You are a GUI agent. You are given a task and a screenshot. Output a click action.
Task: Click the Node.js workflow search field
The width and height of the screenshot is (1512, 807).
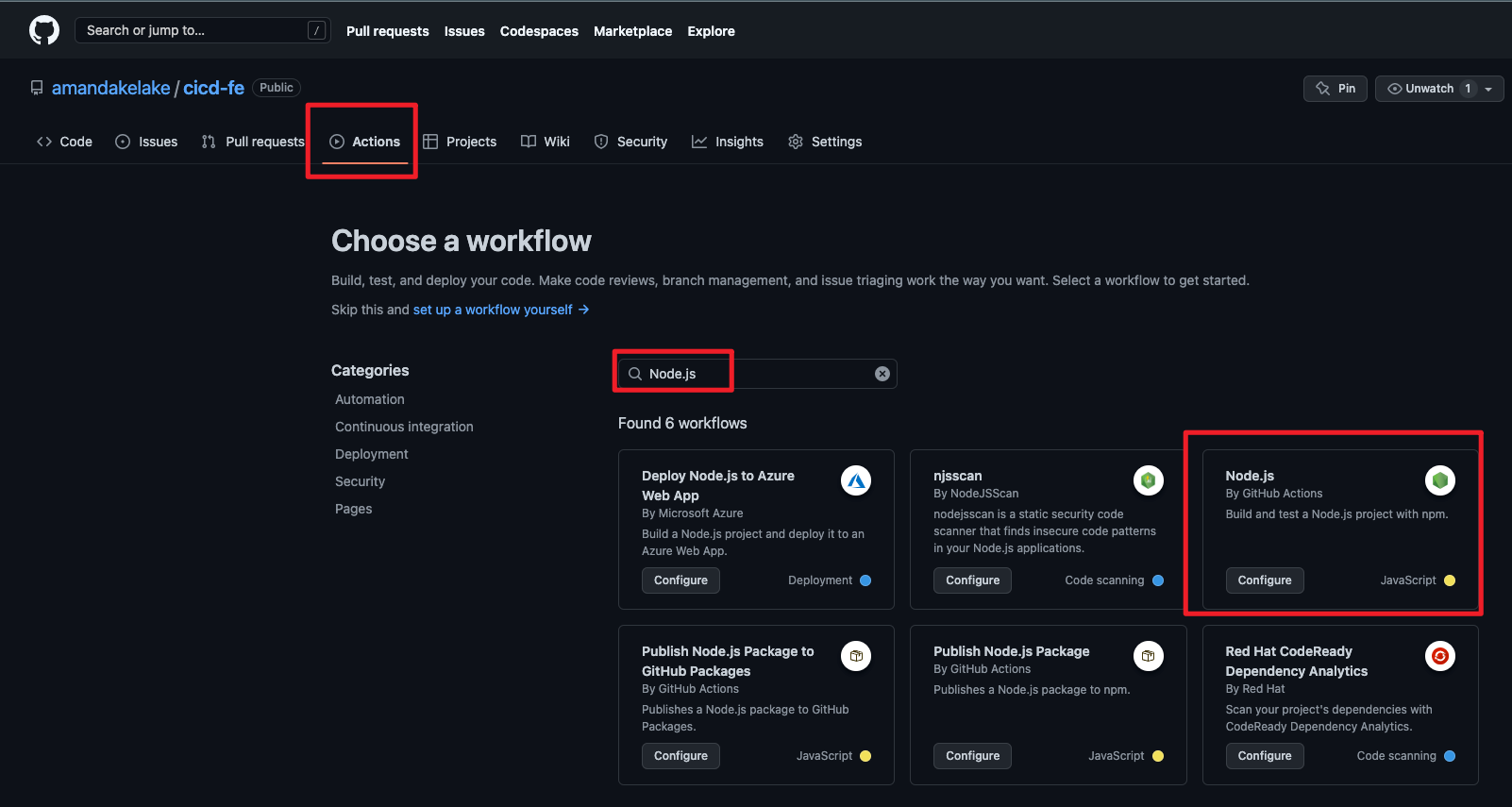757,374
